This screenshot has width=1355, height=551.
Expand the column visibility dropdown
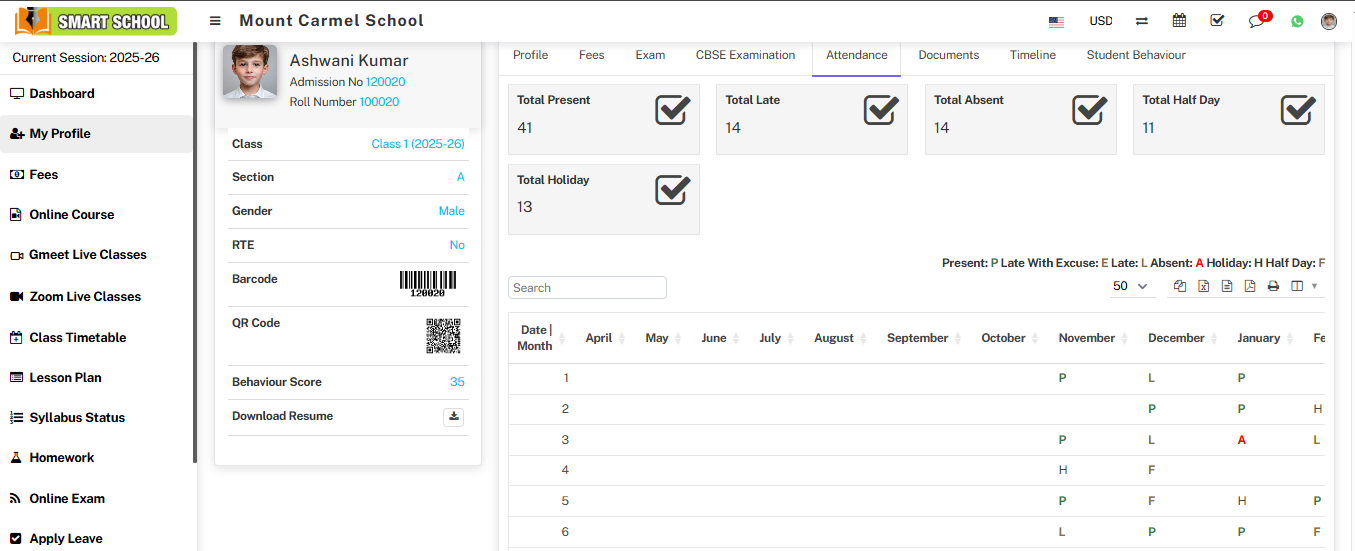tap(1304, 286)
